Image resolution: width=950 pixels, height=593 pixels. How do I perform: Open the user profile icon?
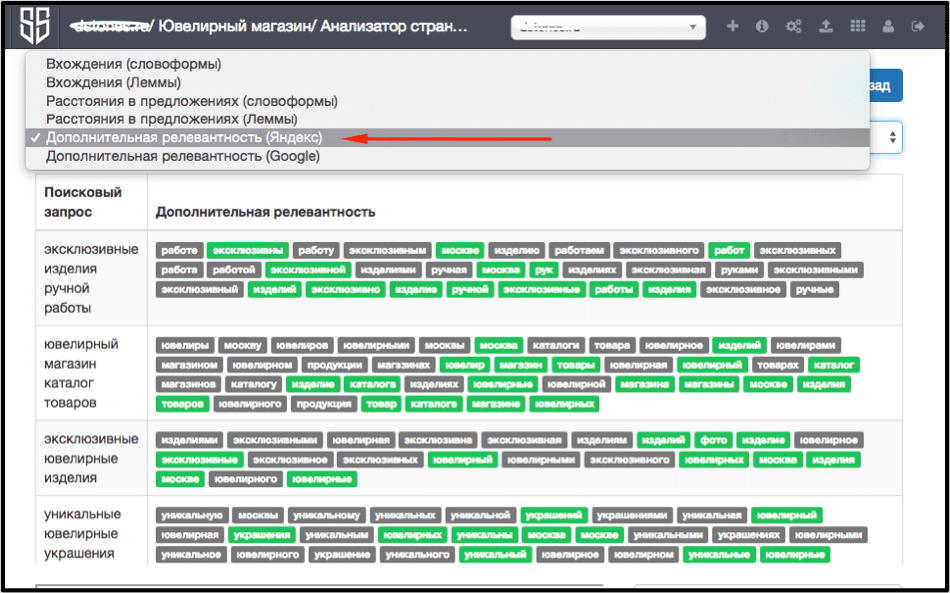pyautogui.click(x=888, y=27)
